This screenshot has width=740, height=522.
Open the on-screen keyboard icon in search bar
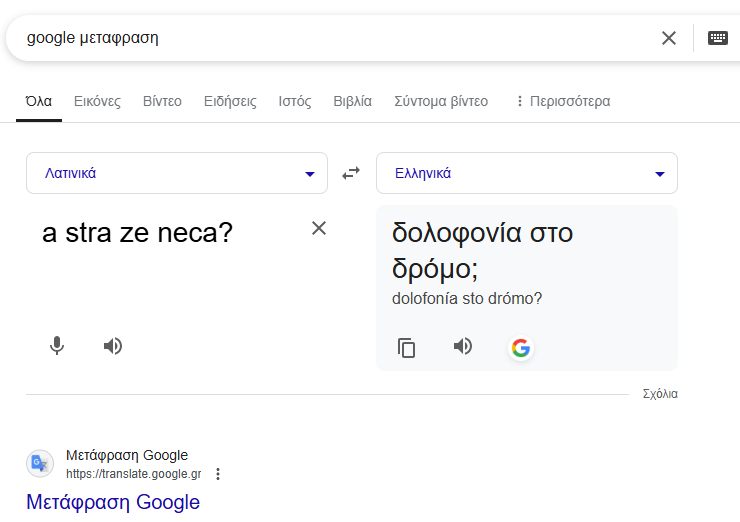(x=717, y=38)
